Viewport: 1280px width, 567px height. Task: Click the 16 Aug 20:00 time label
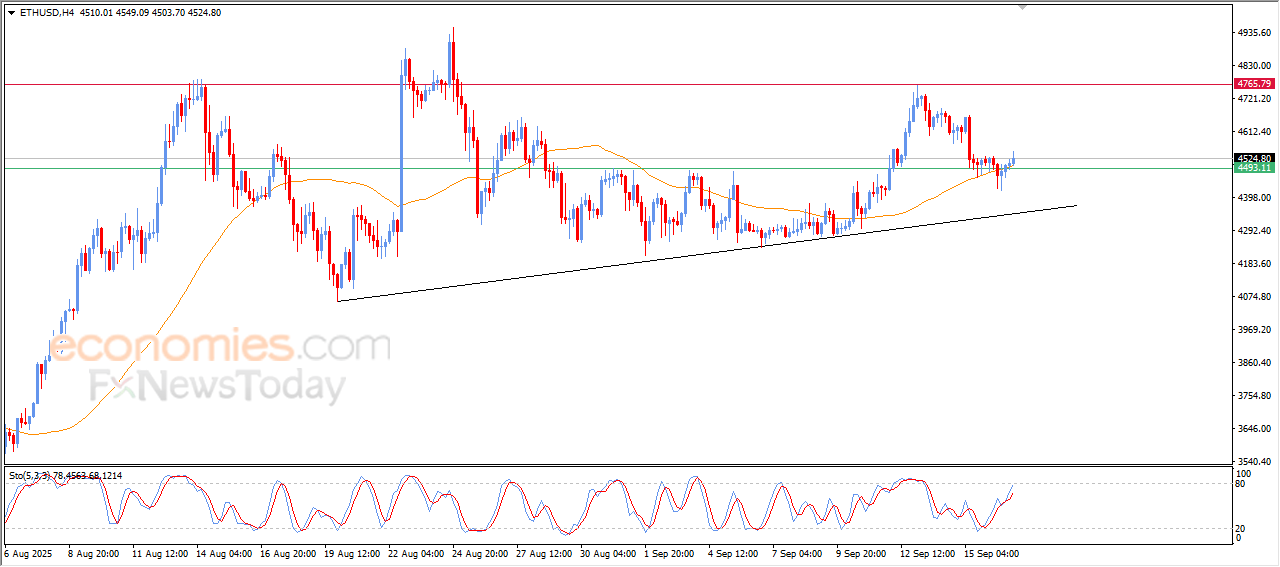click(x=288, y=553)
